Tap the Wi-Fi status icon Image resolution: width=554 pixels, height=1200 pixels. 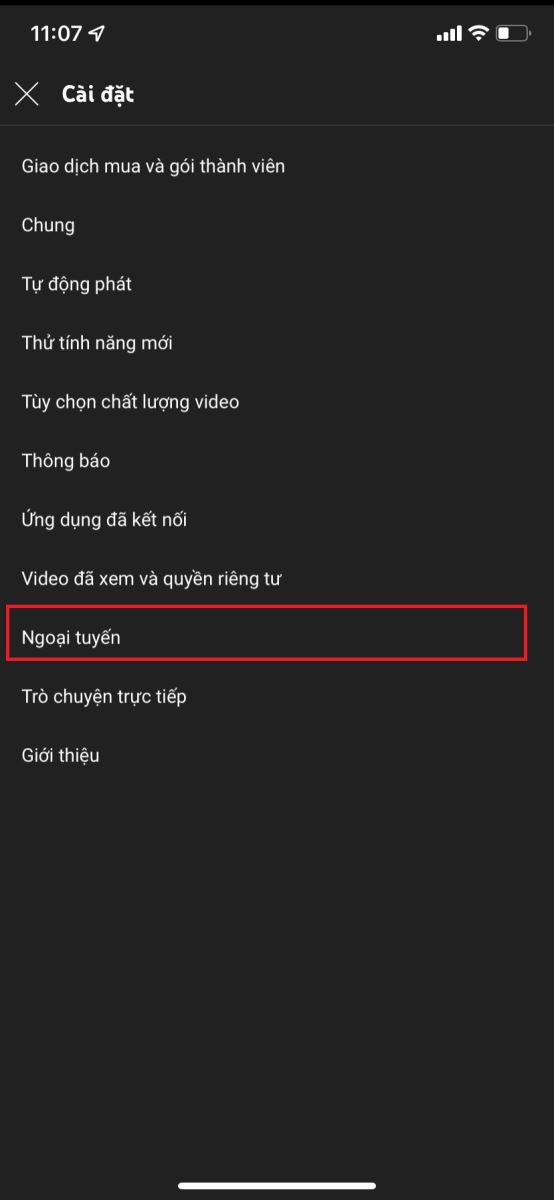coord(478,34)
